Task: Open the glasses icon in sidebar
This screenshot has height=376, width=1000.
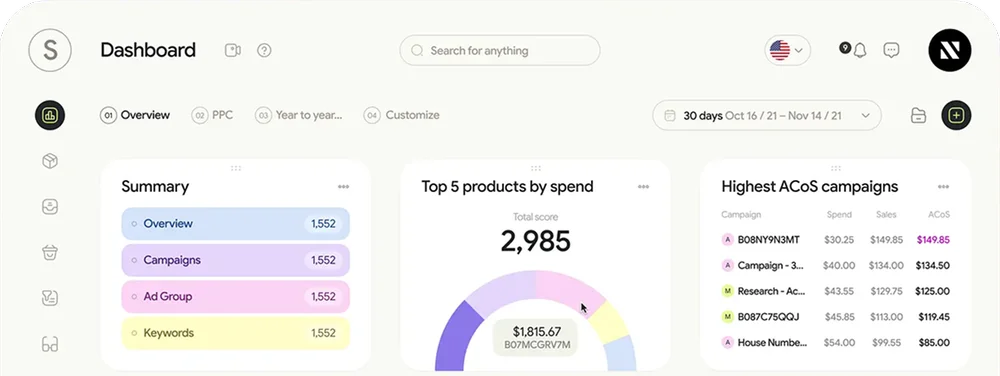Action: click(x=50, y=345)
